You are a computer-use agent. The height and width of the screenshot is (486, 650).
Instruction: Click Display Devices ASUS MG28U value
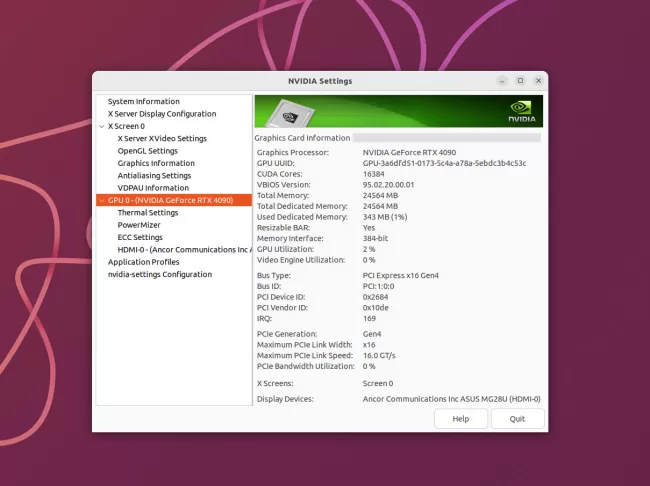pos(451,399)
